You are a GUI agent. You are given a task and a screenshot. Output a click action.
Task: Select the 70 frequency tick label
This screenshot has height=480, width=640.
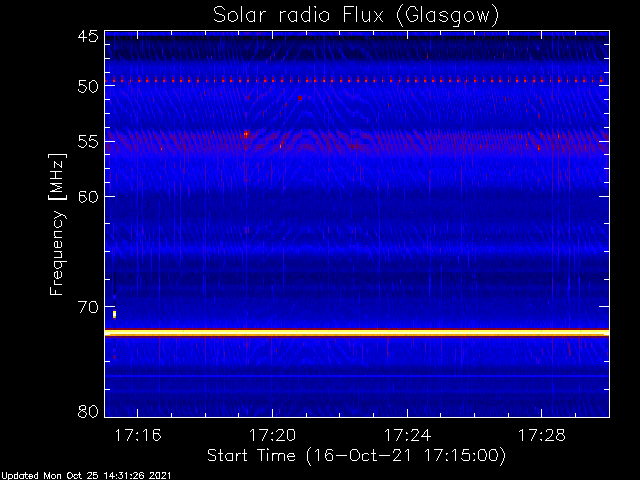click(x=88, y=307)
